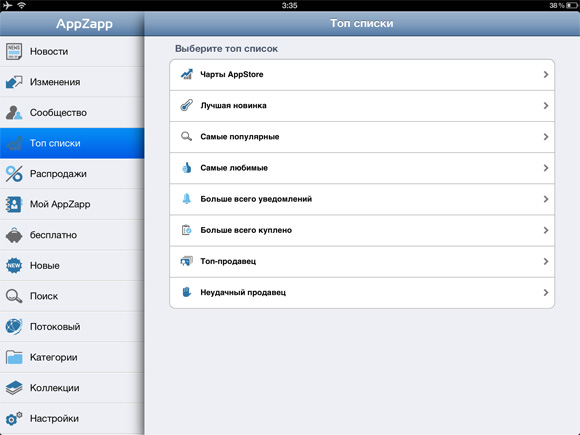Click the Самые любимые thumbs-up icon
The image size is (580, 435).
click(186, 168)
